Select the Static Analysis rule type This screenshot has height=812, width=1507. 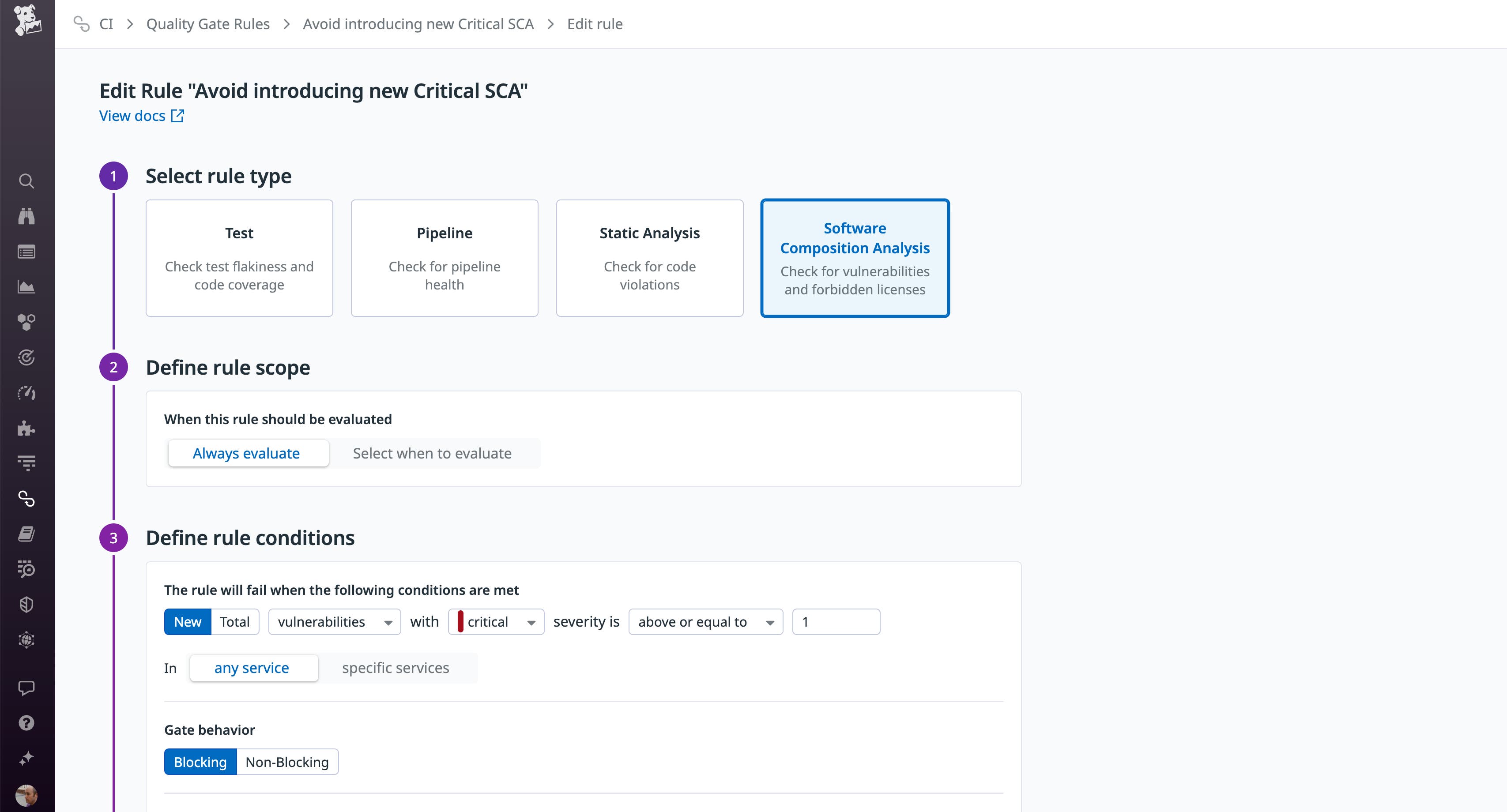point(649,258)
